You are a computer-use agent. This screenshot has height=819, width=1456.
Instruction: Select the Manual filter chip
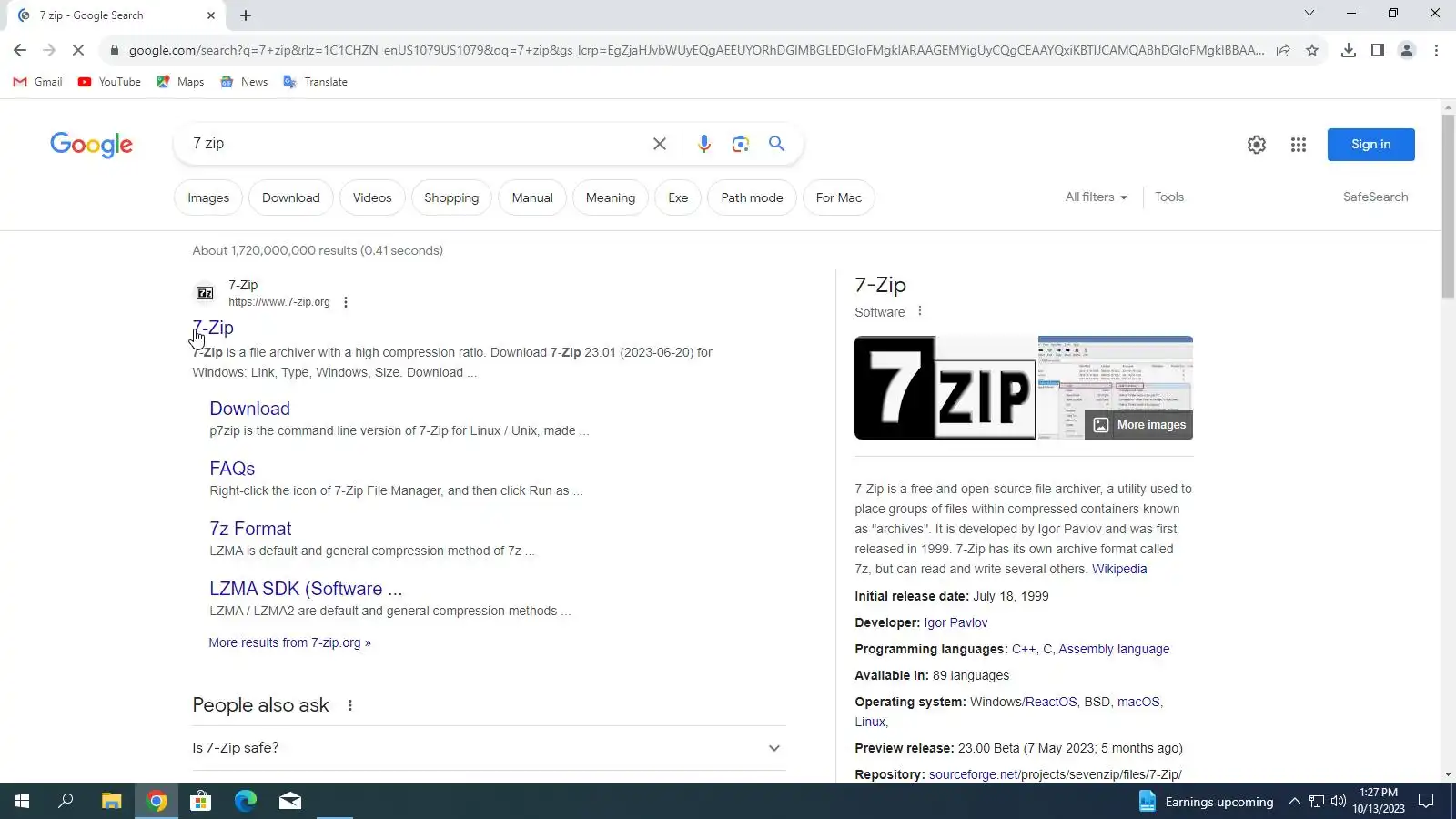click(x=532, y=197)
